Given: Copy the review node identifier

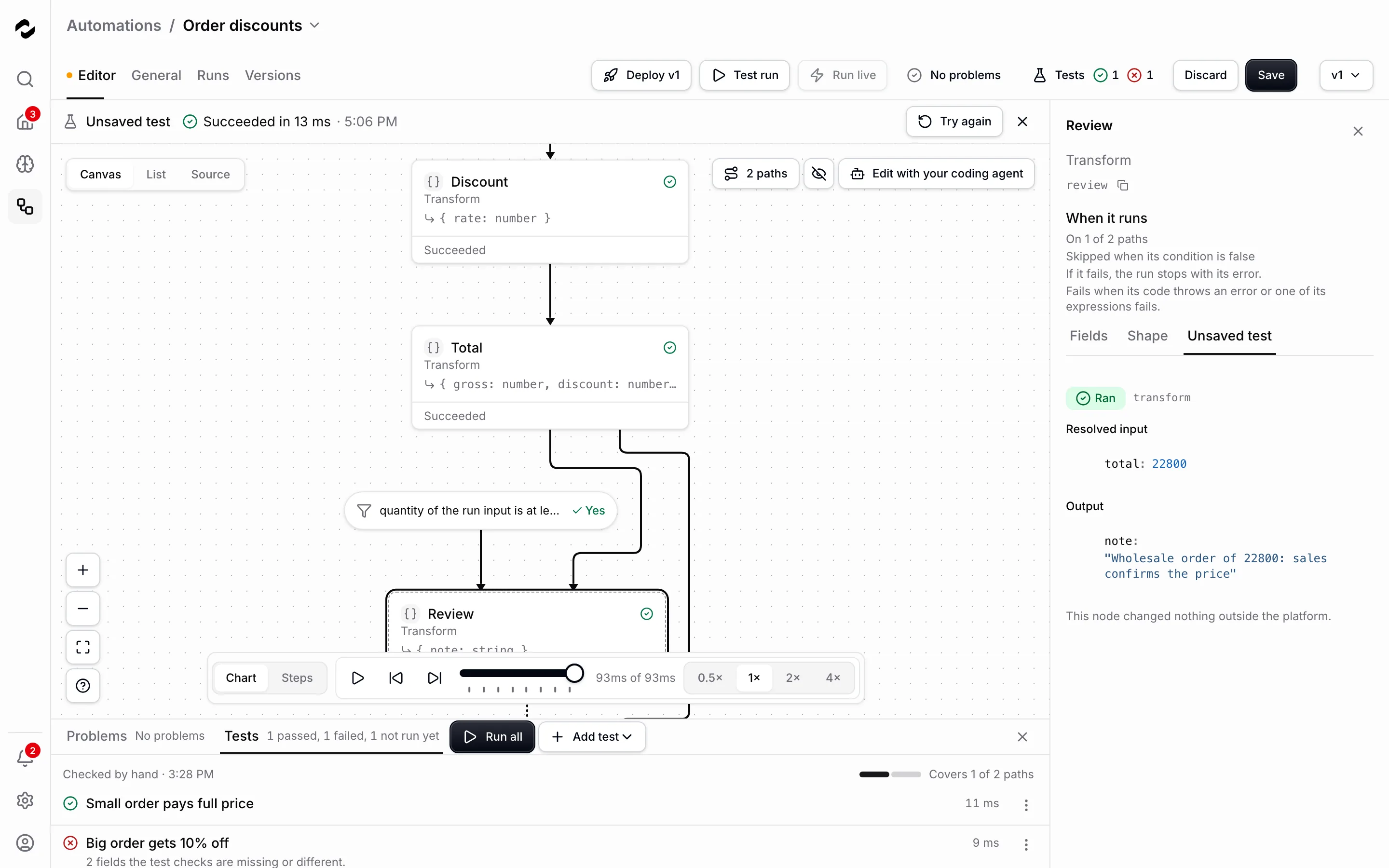Looking at the screenshot, I should tap(1123, 185).
